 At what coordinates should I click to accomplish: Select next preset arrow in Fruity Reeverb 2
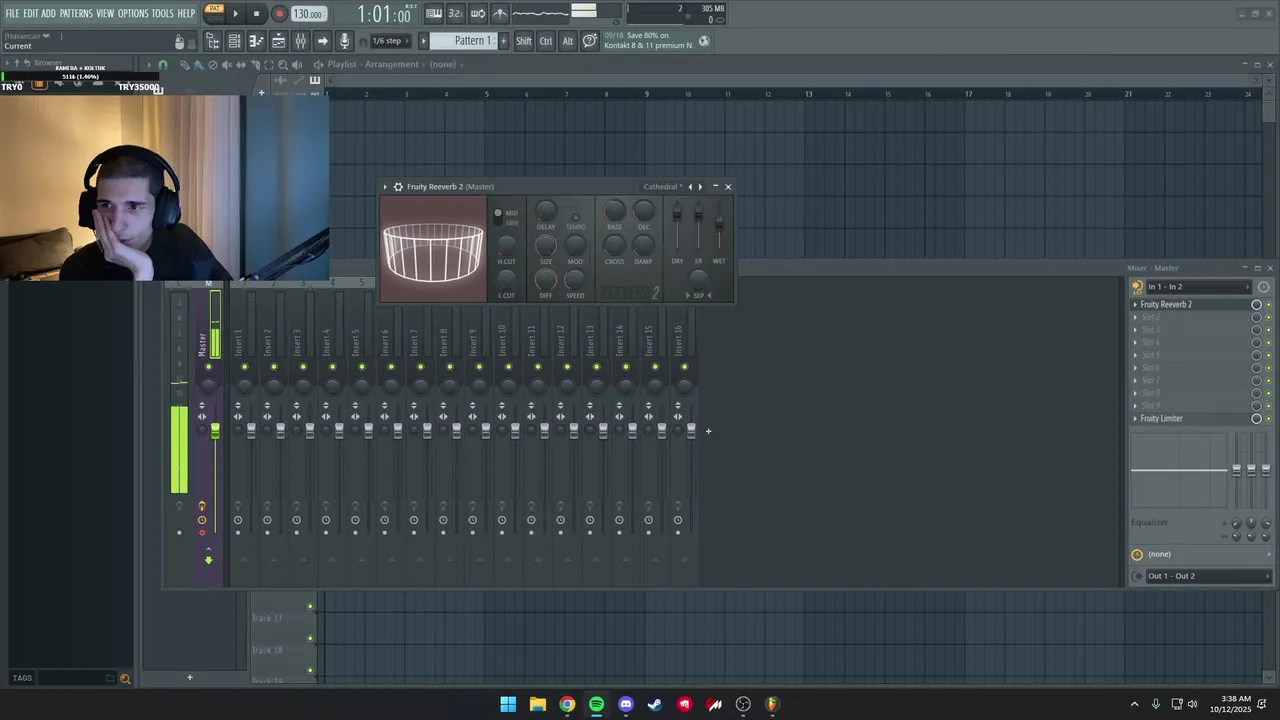coord(700,187)
